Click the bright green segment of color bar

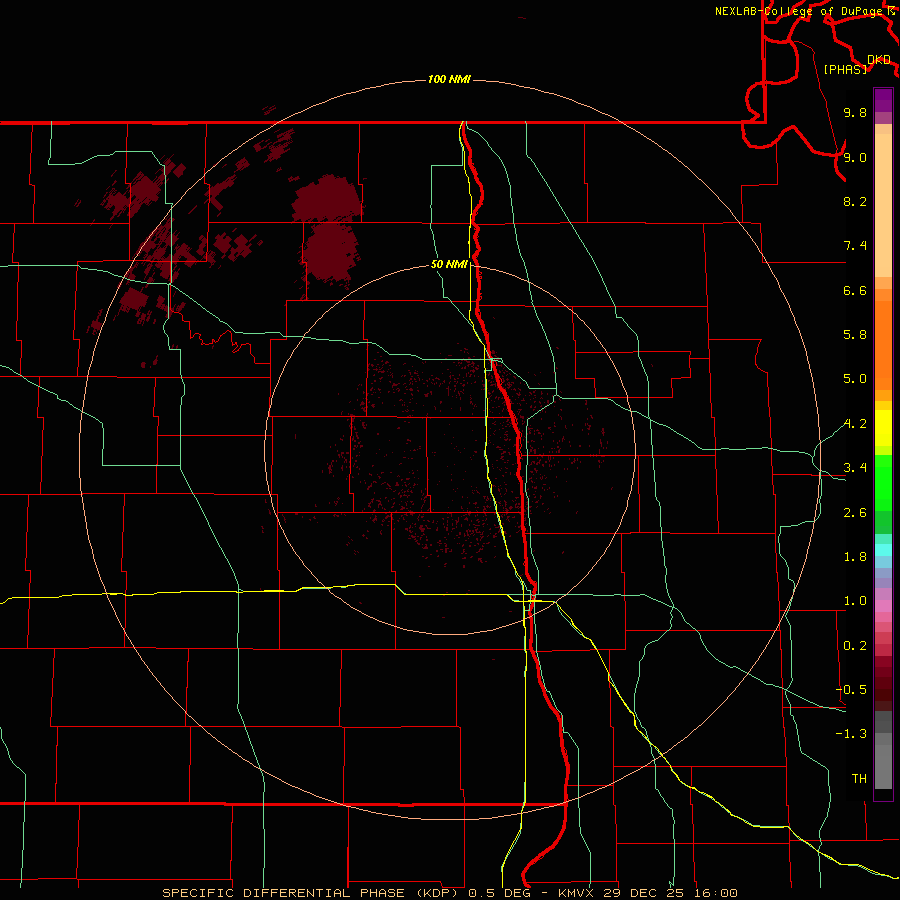(x=883, y=482)
